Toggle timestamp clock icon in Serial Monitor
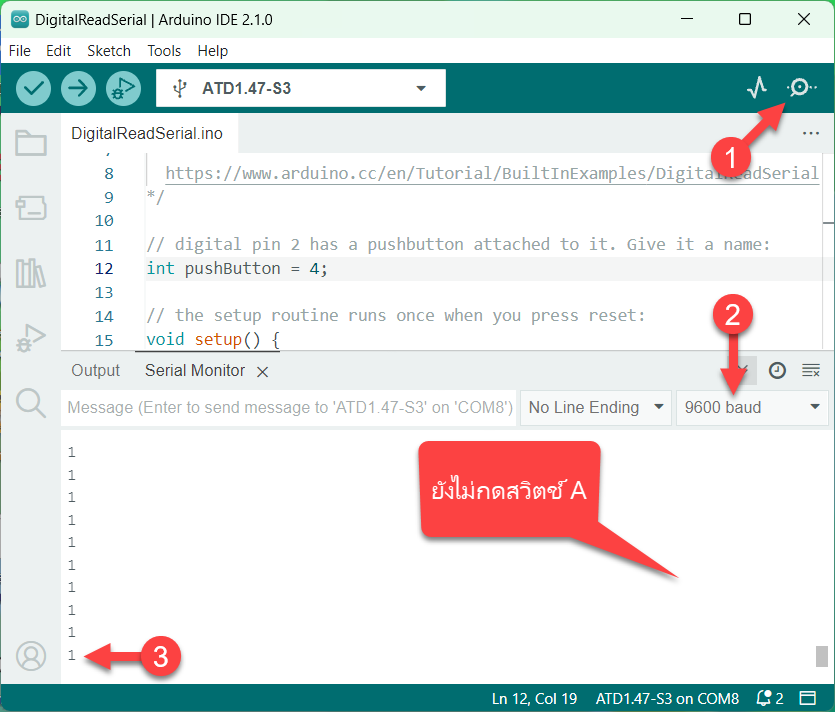The width and height of the screenshot is (835, 712). (777, 370)
